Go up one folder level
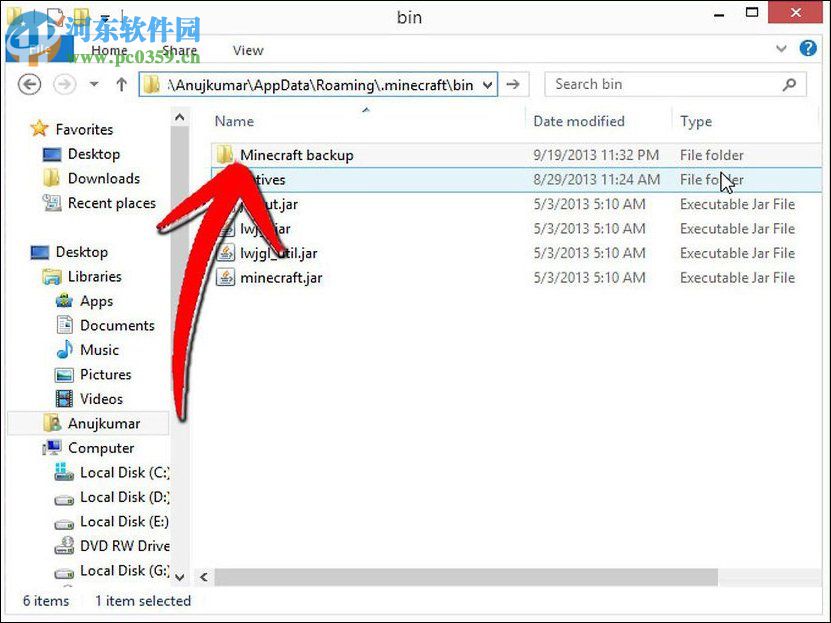Viewport: 831px width, 623px height. coord(121,84)
